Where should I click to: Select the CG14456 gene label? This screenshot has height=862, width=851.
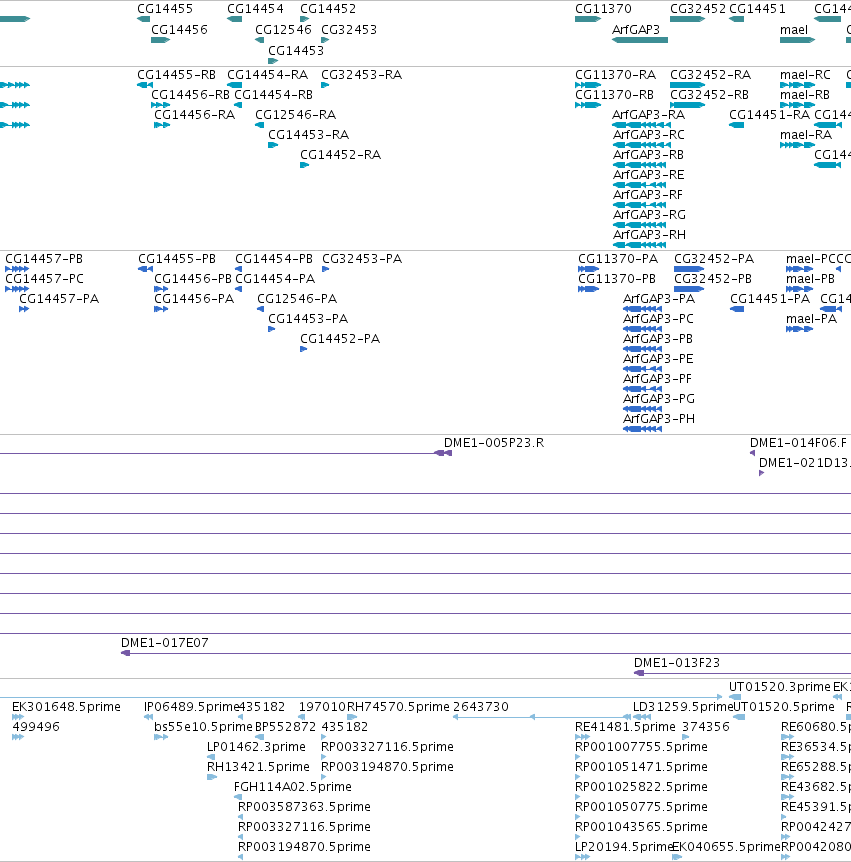pos(179,30)
